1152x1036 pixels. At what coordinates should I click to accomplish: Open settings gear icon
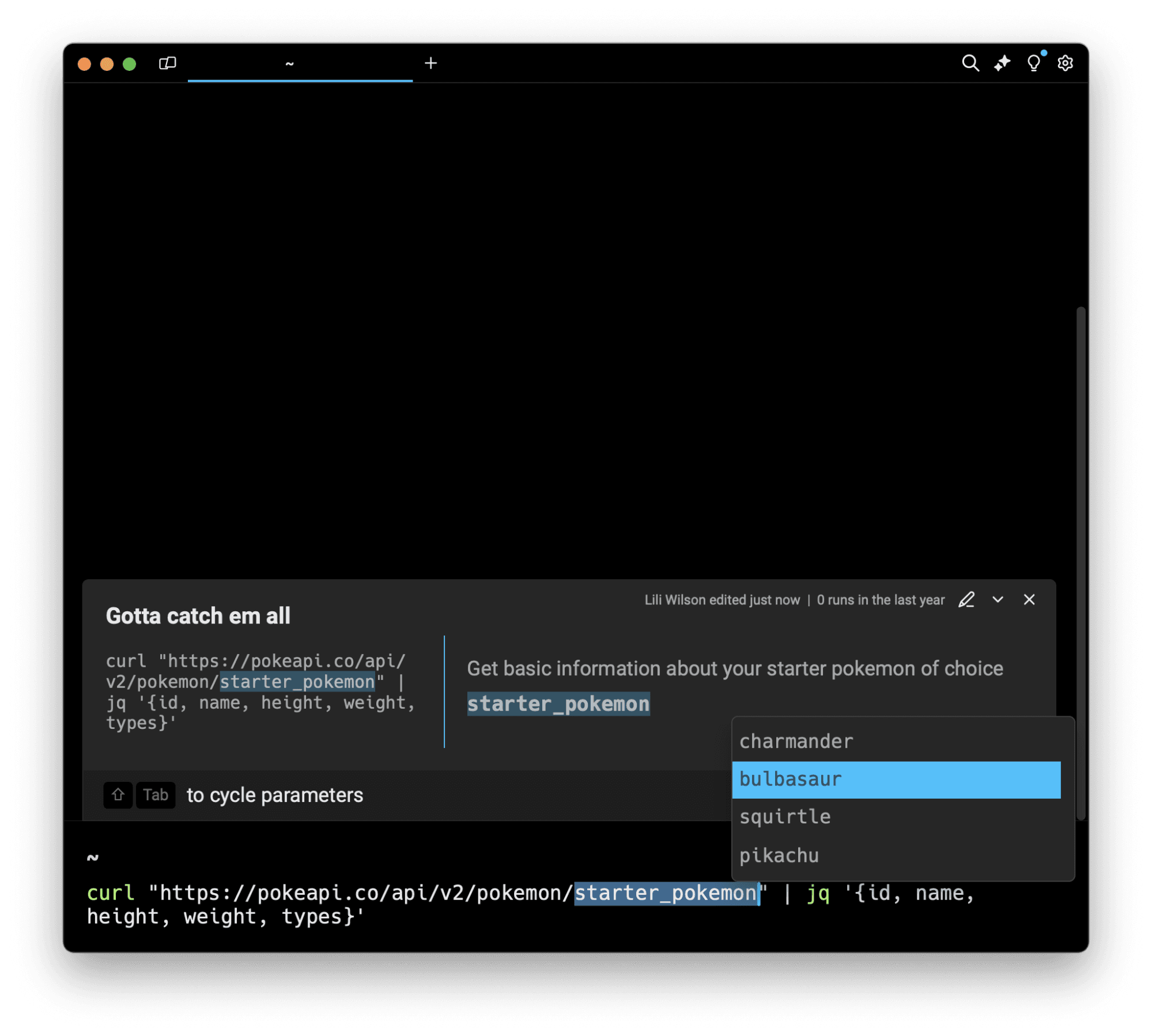pos(1065,63)
